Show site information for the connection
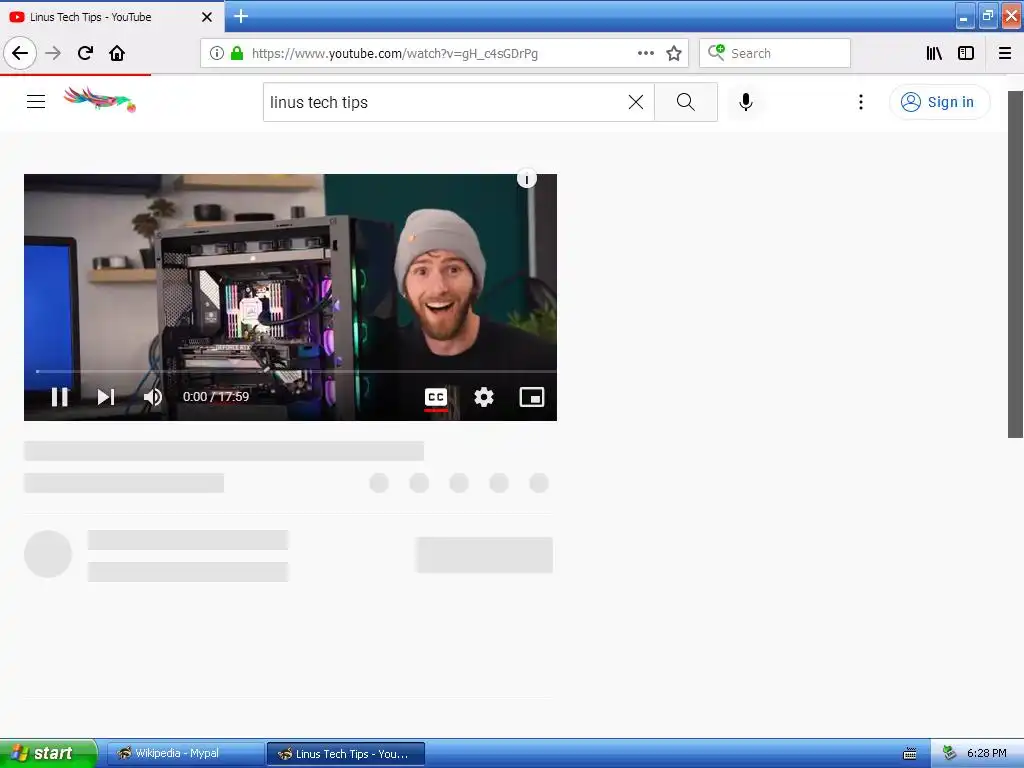The image size is (1024, 768). coord(217,53)
